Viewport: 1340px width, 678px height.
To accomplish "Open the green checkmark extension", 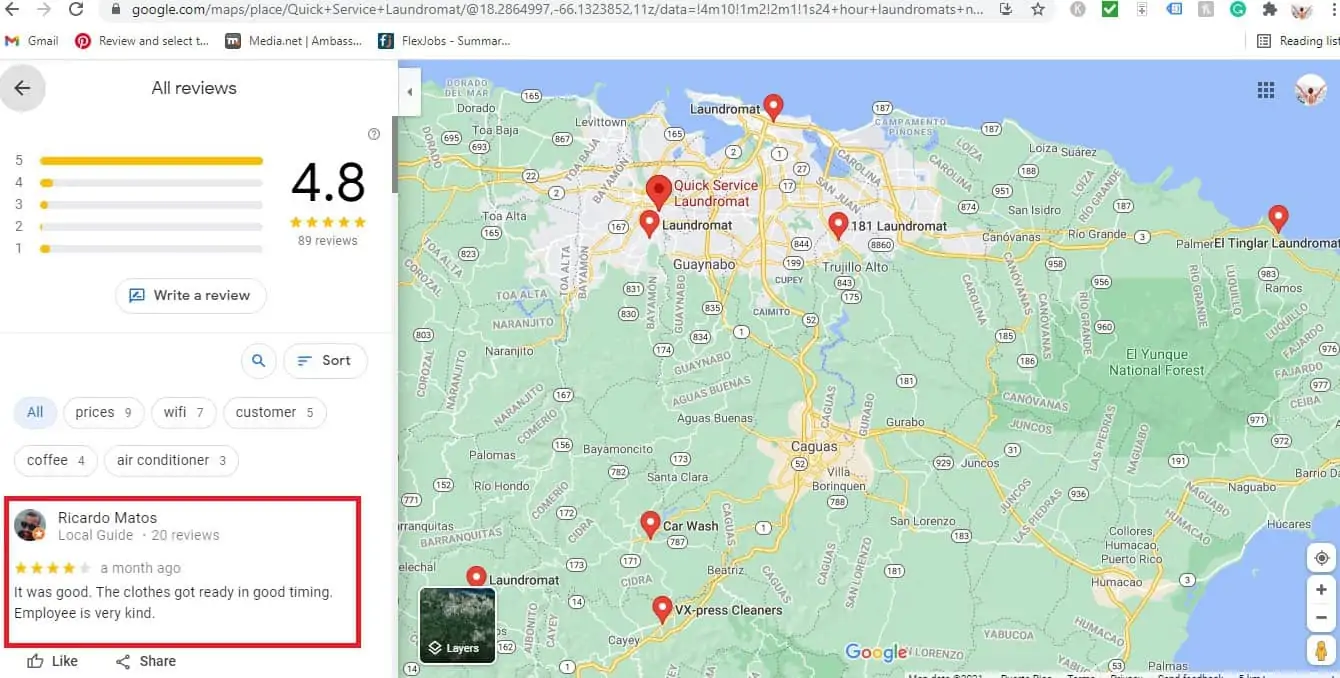I will (1109, 9).
